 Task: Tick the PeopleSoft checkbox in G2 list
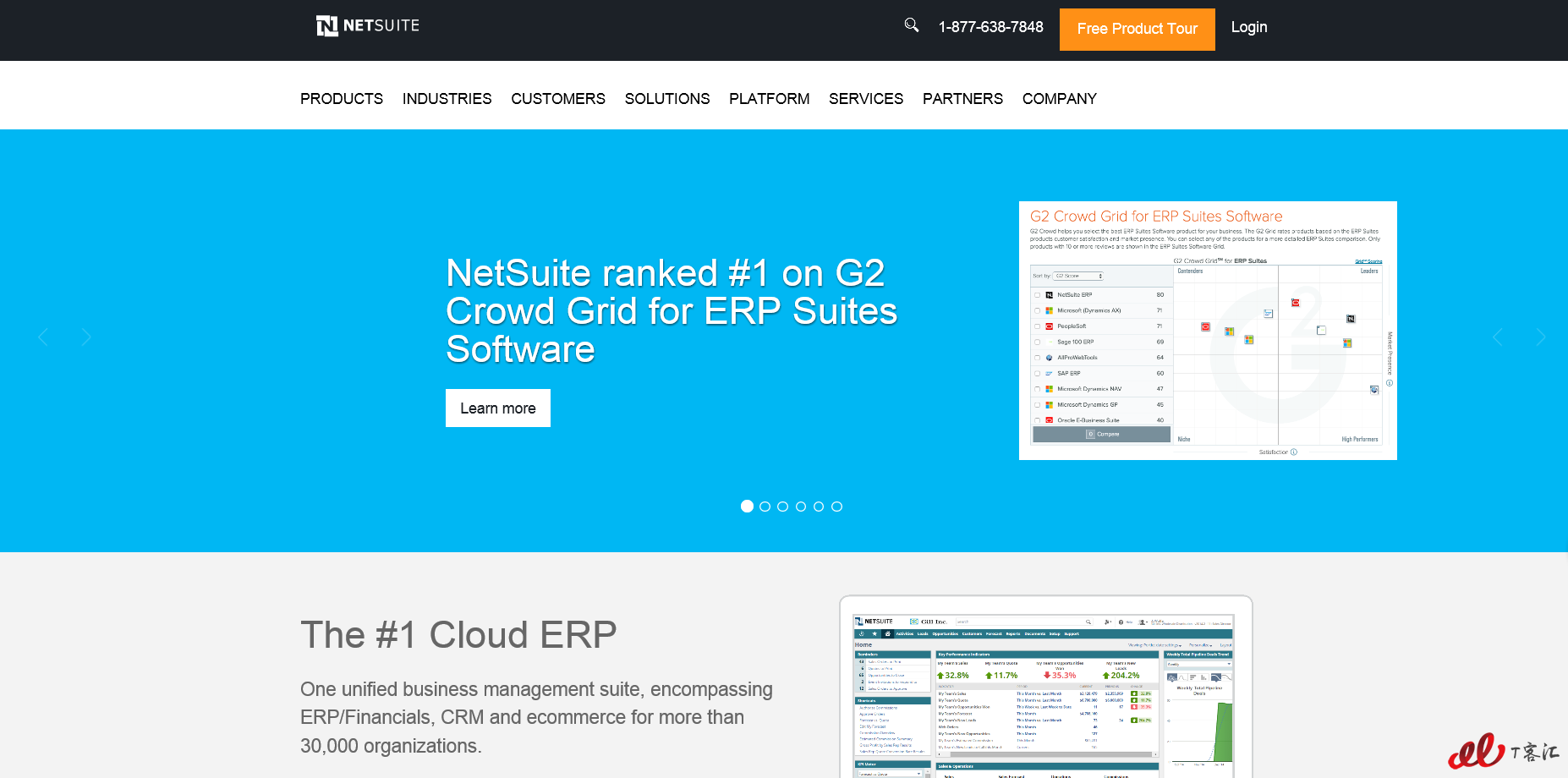1038,326
